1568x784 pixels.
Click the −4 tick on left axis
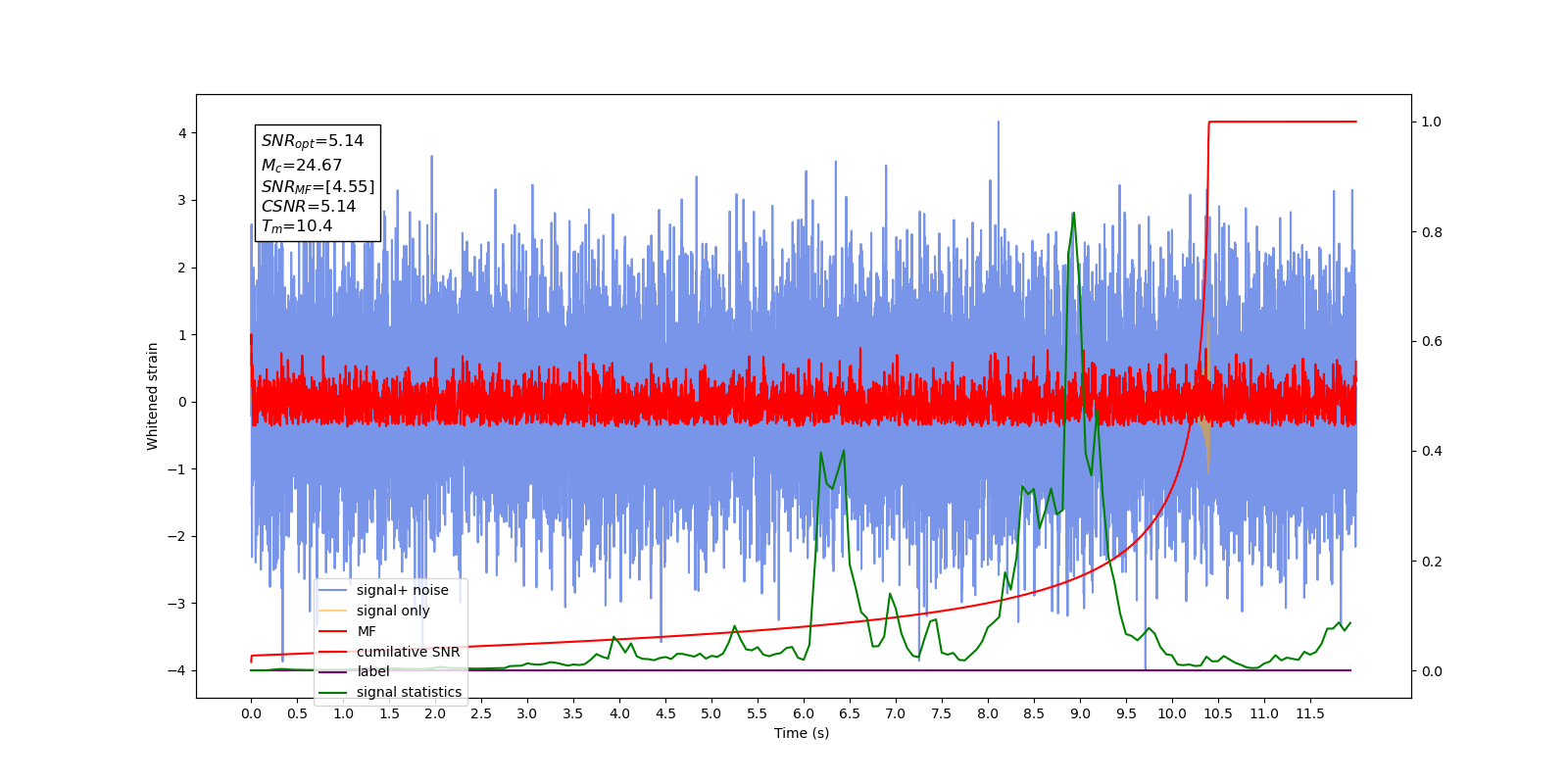tap(177, 670)
